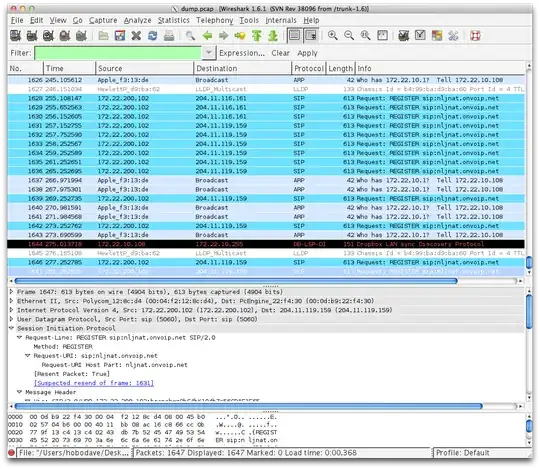The width and height of the screenshot is (540, 469).
Task: Open capture options from toolbar
Action: pyautogui.click(x=32, y=35)
